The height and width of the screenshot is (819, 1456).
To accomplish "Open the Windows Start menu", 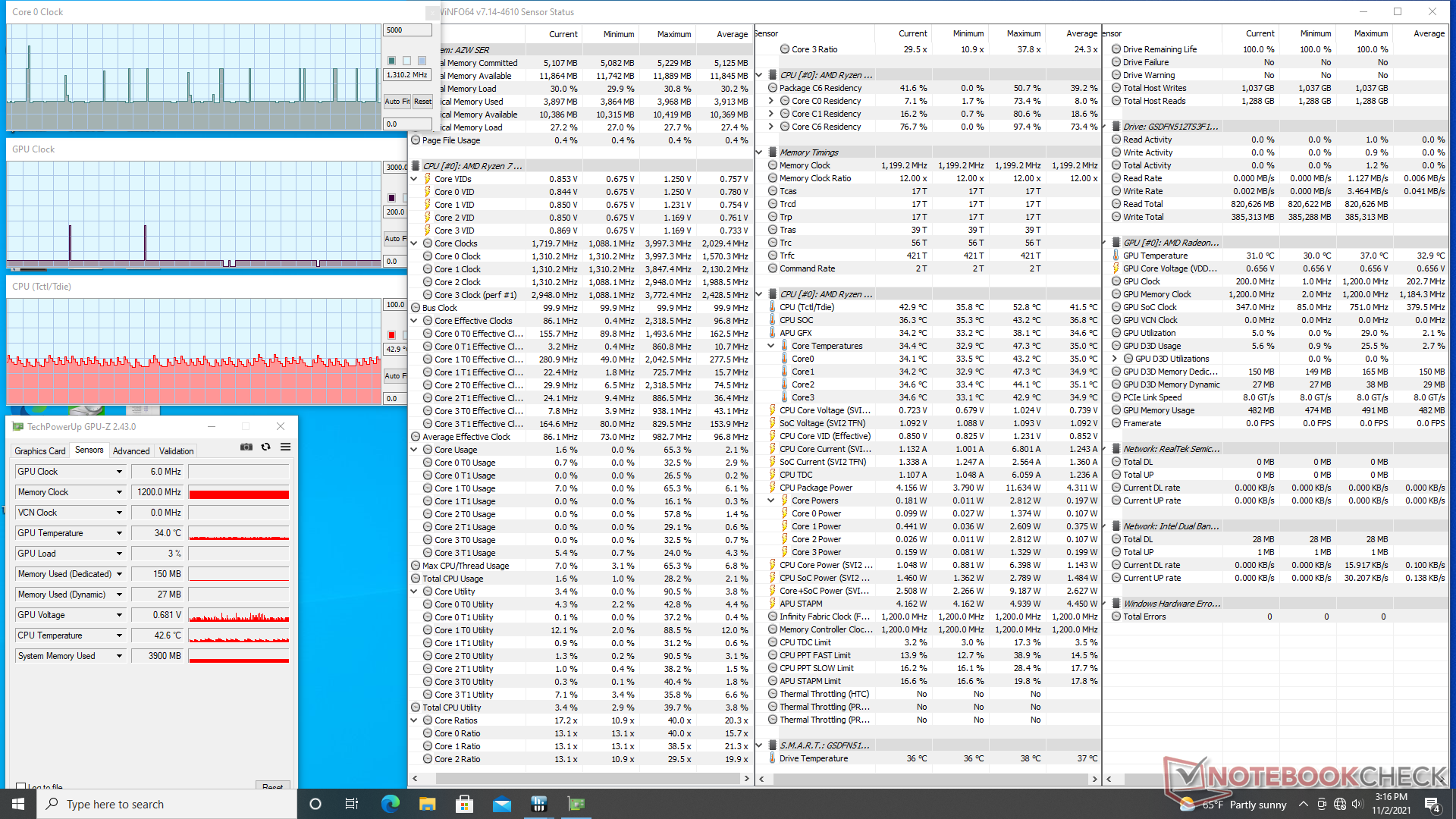I will pyautogui.click(x=18, y=804).
